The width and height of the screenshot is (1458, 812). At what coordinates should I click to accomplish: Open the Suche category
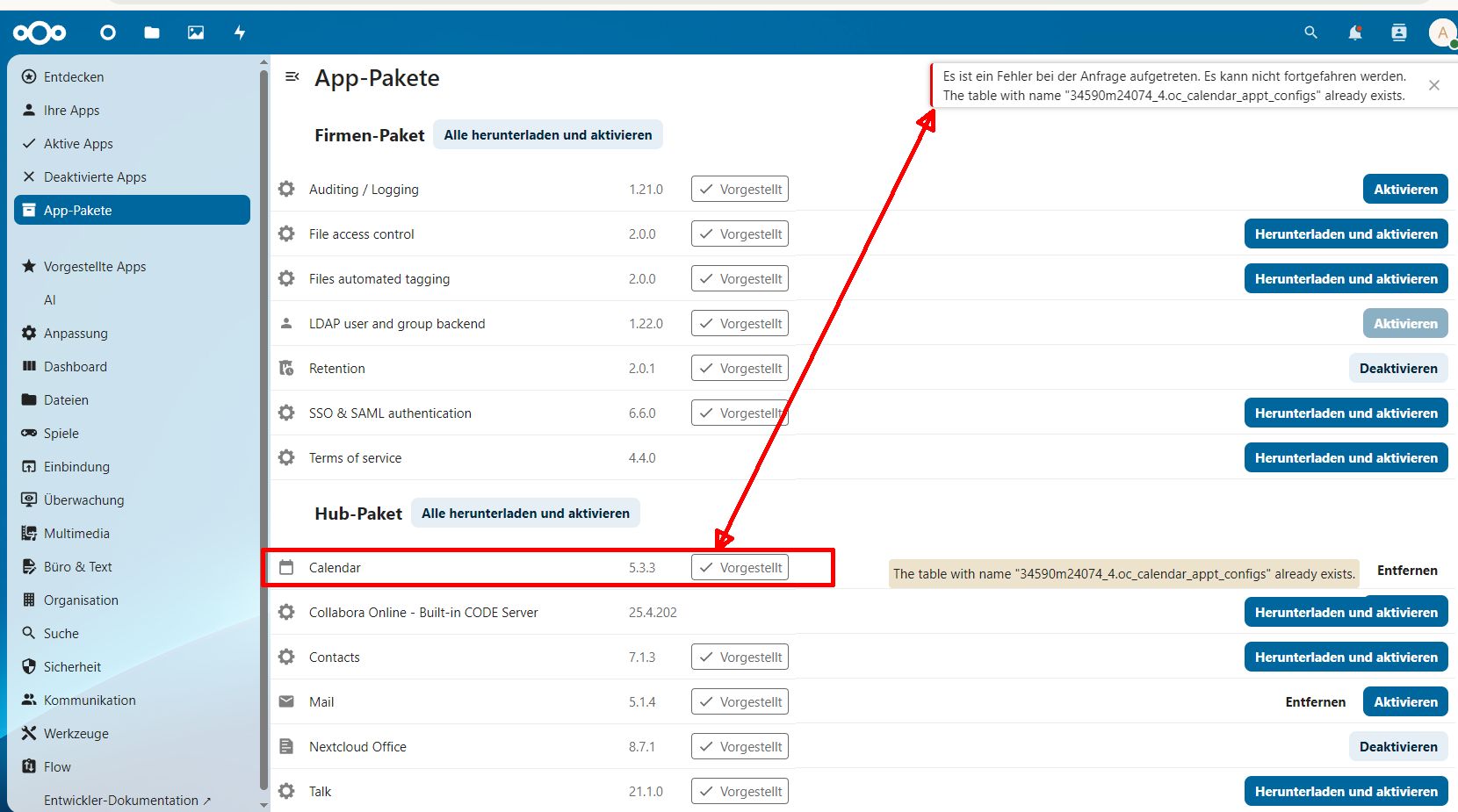coord(132,634)
